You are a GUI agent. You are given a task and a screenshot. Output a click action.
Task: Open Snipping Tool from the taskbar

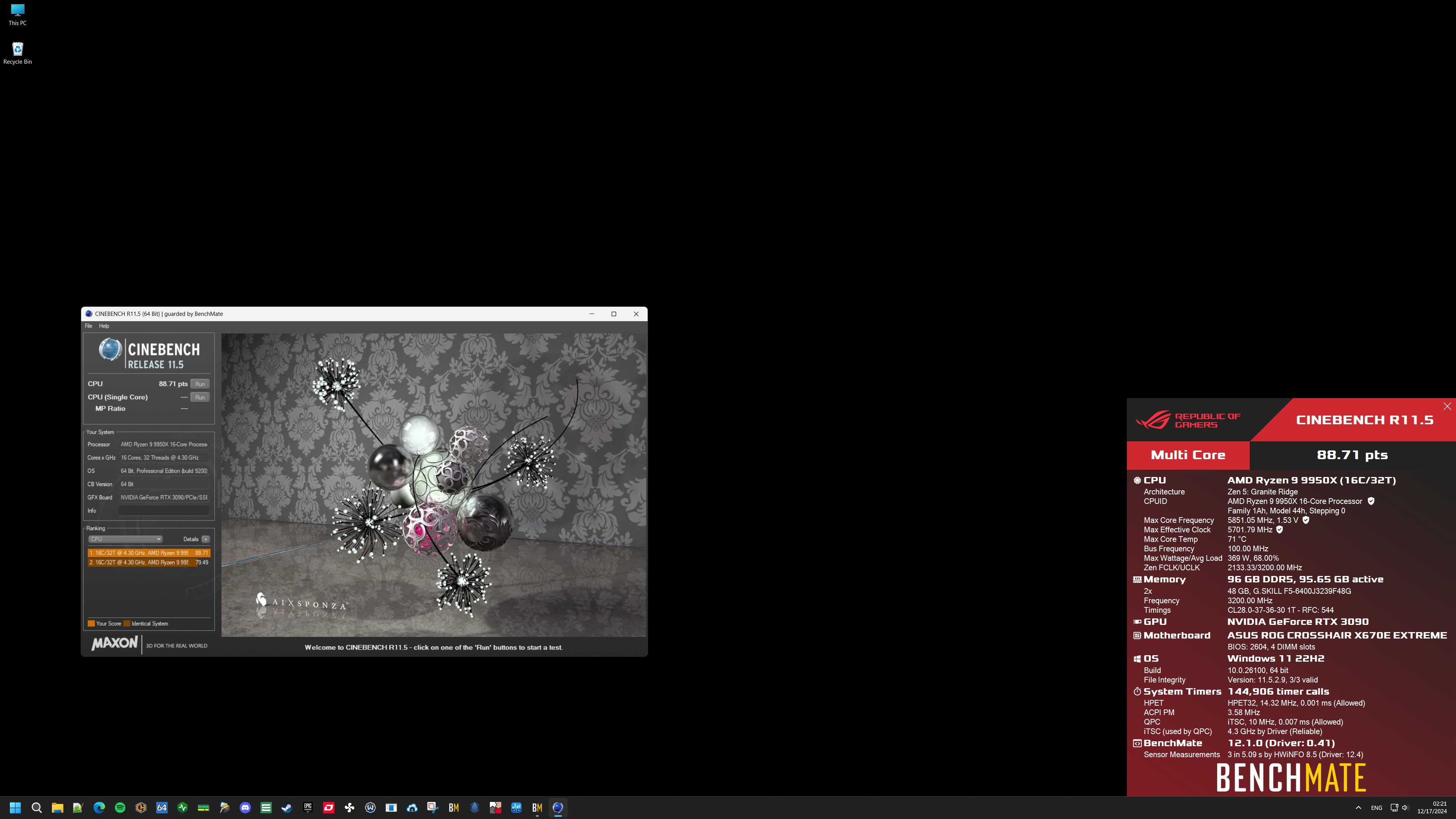tap(433, 808)
